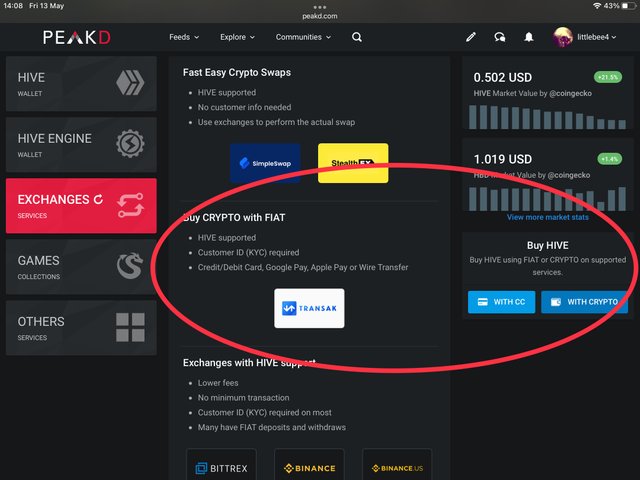Expand the Explore dropdown menu

coord(238,37)
